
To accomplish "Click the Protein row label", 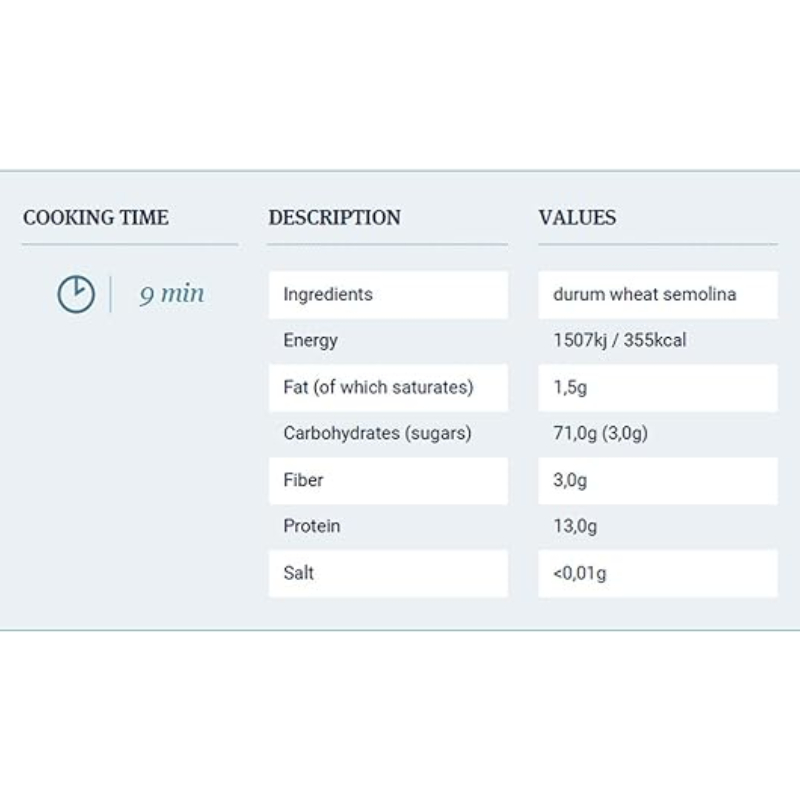I will pos(312,526).
